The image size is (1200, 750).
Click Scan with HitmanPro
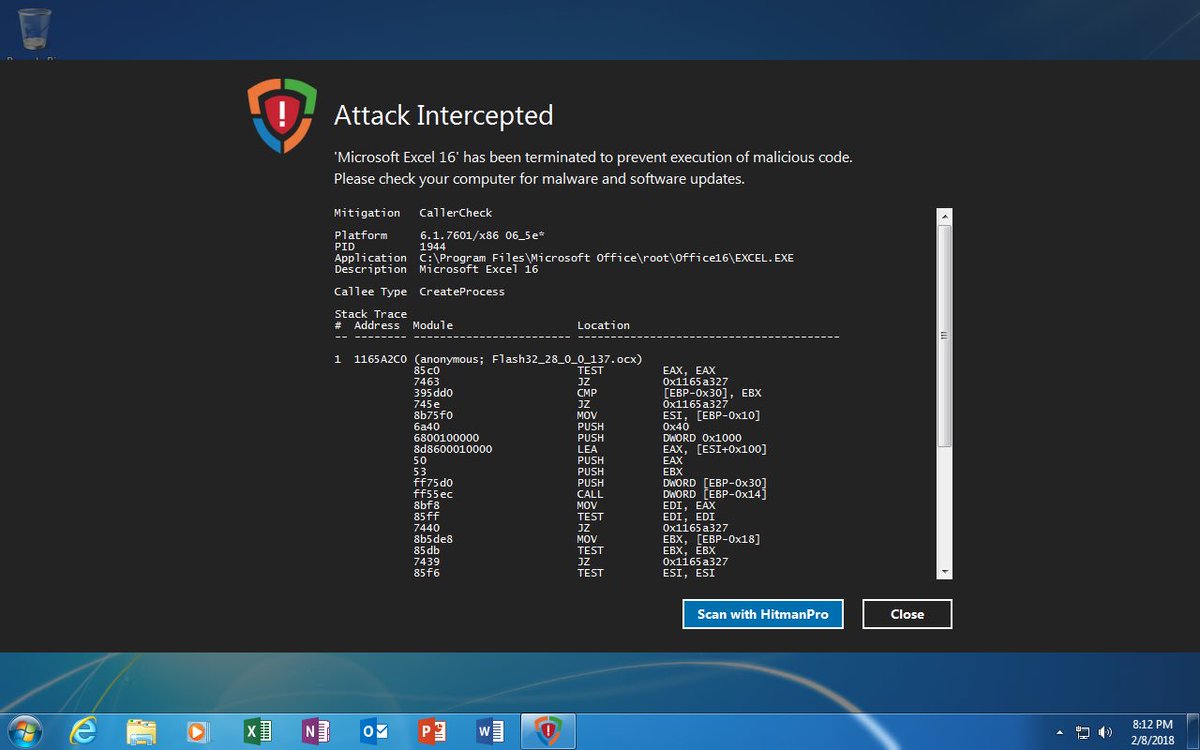point(763,614)
